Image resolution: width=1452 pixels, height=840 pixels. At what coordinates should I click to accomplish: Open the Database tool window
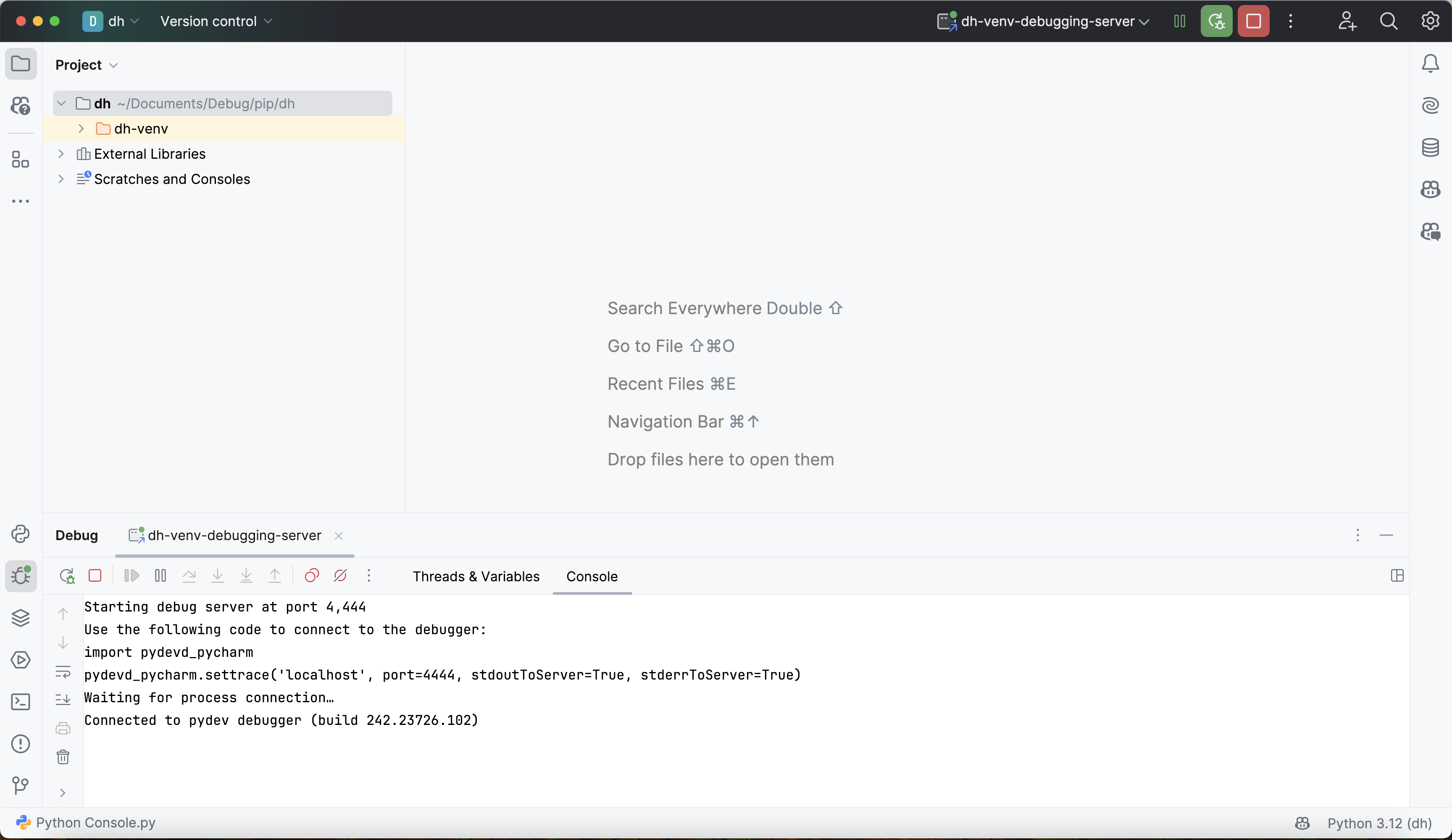pyautogui.click(x=1430, y=147)
